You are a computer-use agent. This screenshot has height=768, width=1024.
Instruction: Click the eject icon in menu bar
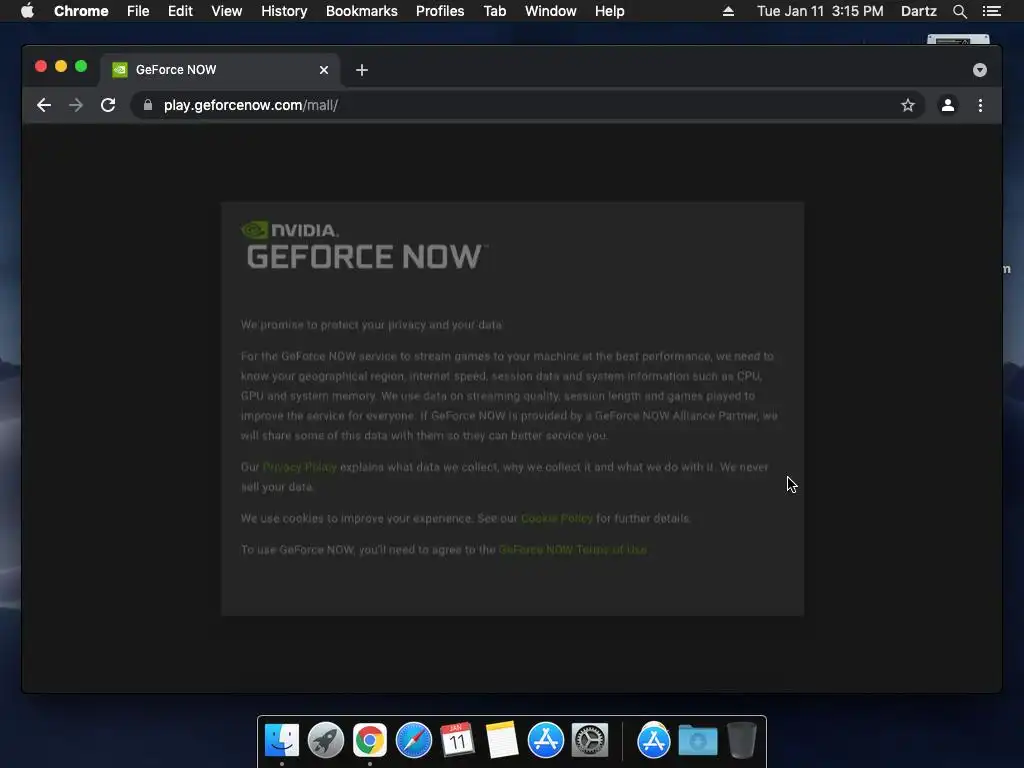pos(728,11)
